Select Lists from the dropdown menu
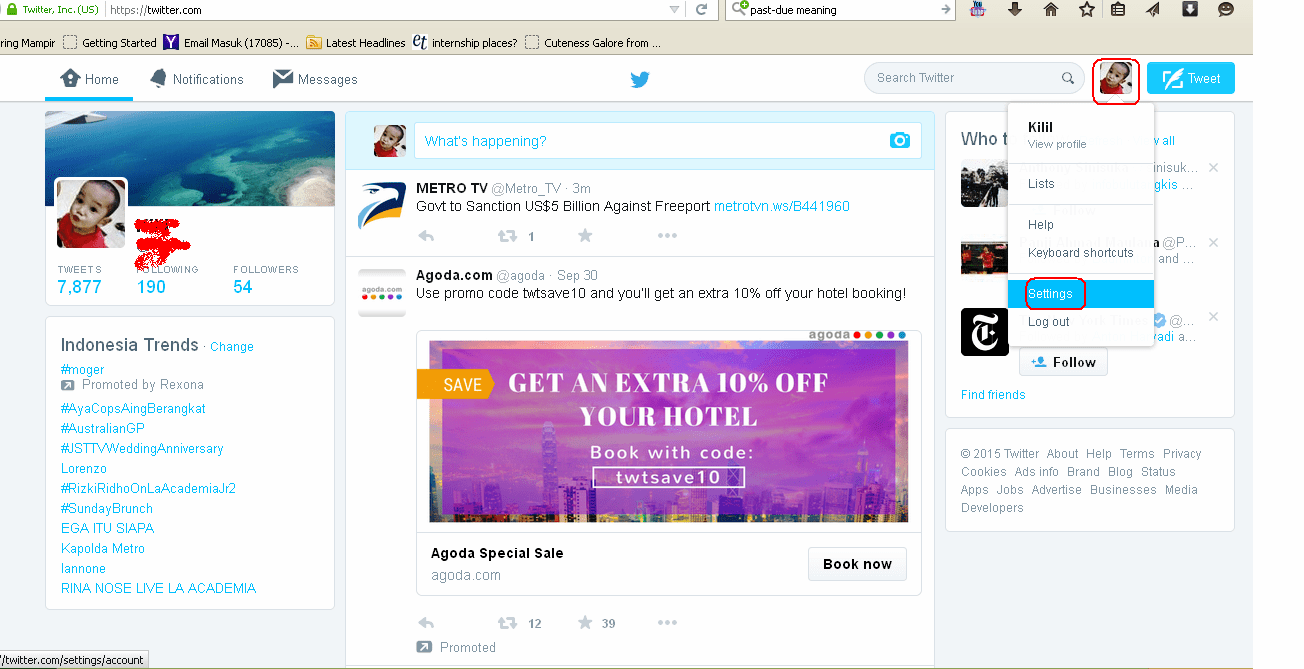 [x=1041, y=184]
